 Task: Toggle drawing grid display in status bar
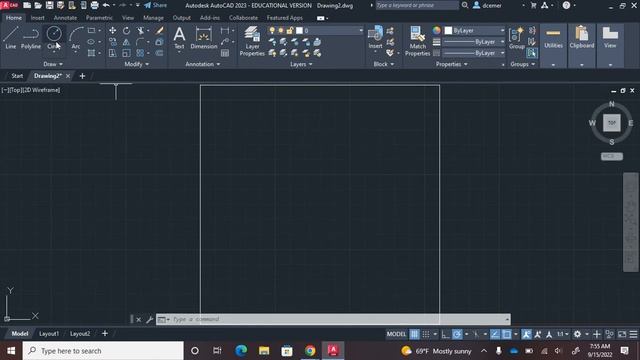pyautogui.click(x=414, y=334)
